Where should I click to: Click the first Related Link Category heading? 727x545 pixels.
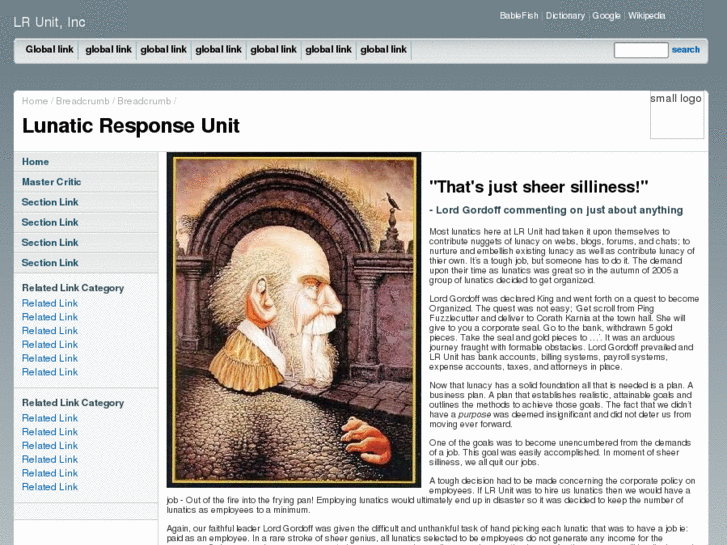(x=73, y=288)
